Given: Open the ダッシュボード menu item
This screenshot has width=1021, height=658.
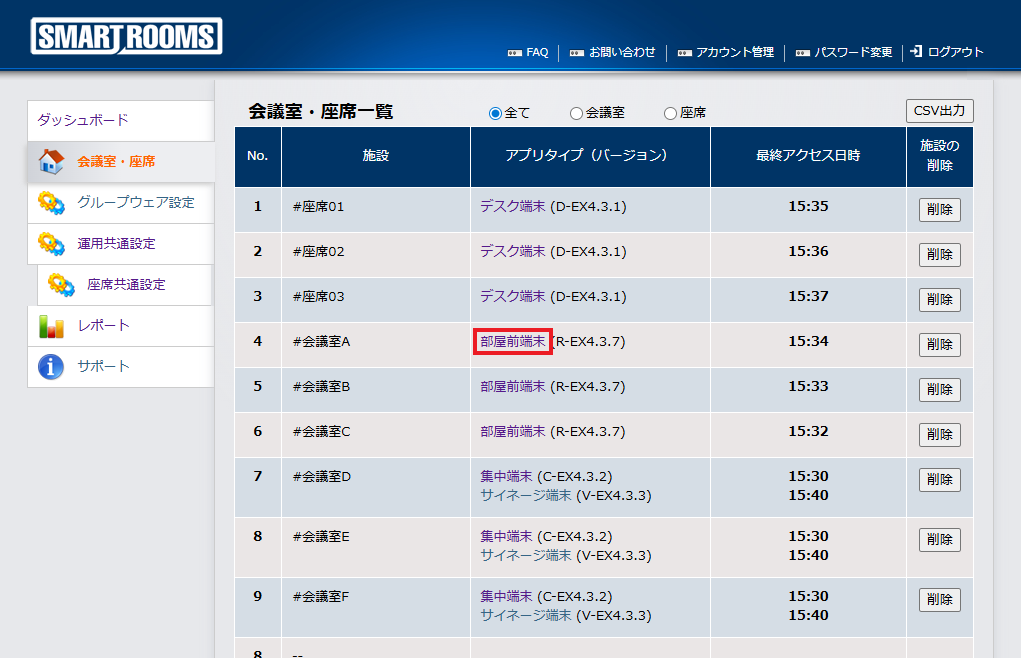Looking at the screenshot, I should pyautogui.click(x=83, y=120).
